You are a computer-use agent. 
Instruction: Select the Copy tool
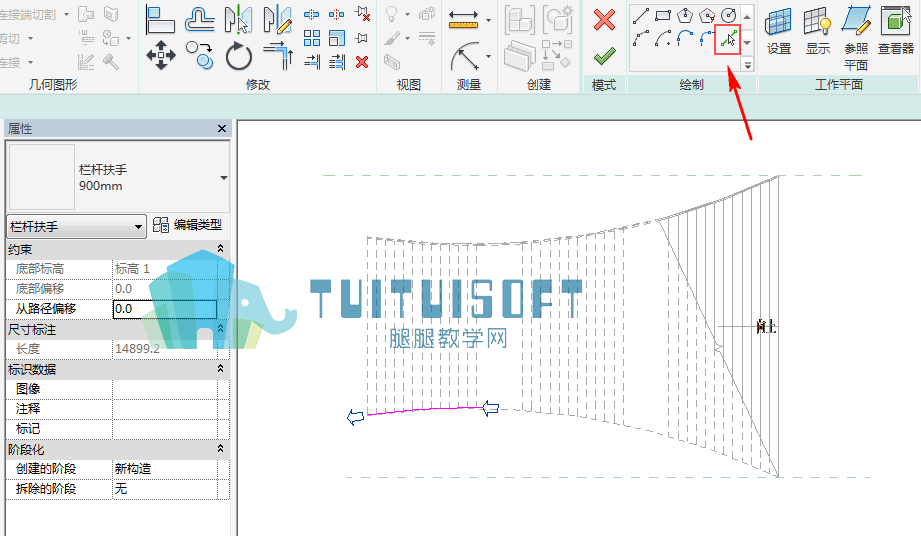(200, 56)
